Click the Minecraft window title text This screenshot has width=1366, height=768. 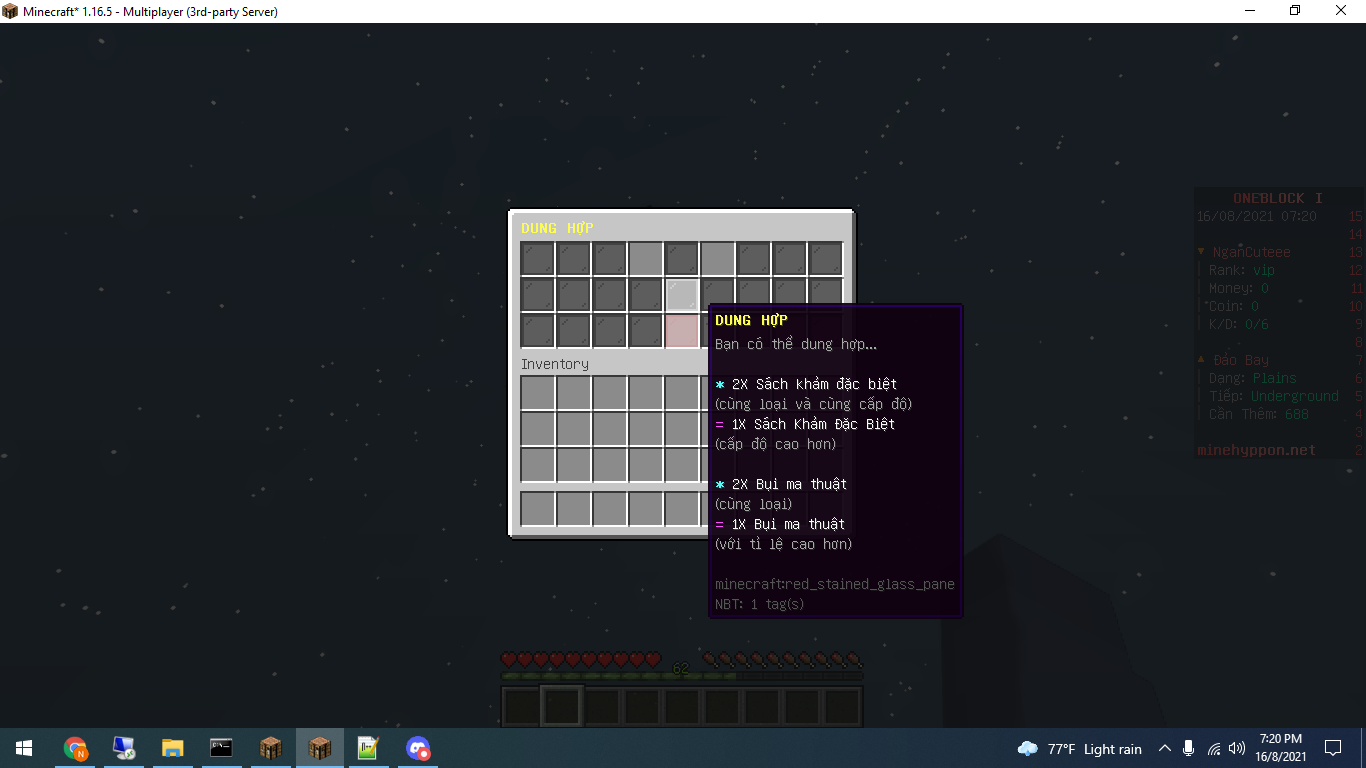[150, 12]
